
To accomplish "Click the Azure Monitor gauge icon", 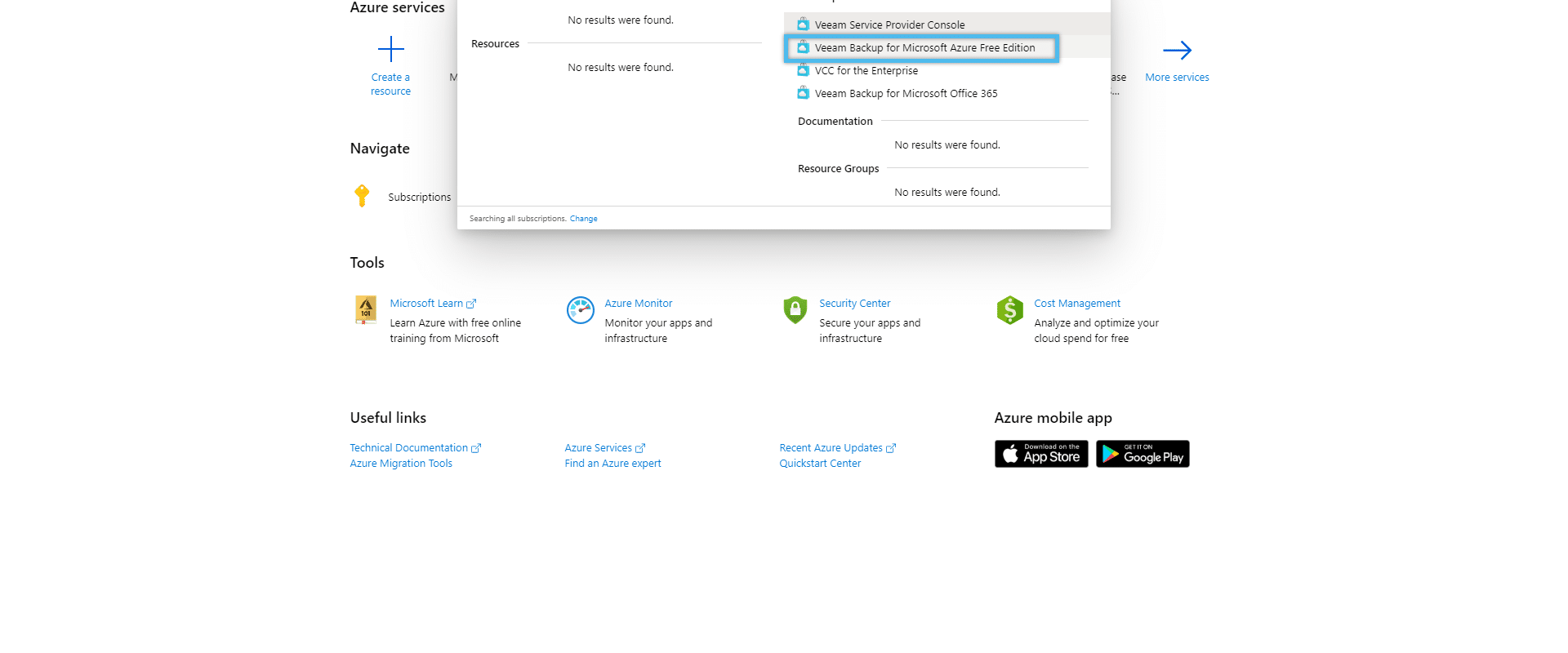I will 581,310.
